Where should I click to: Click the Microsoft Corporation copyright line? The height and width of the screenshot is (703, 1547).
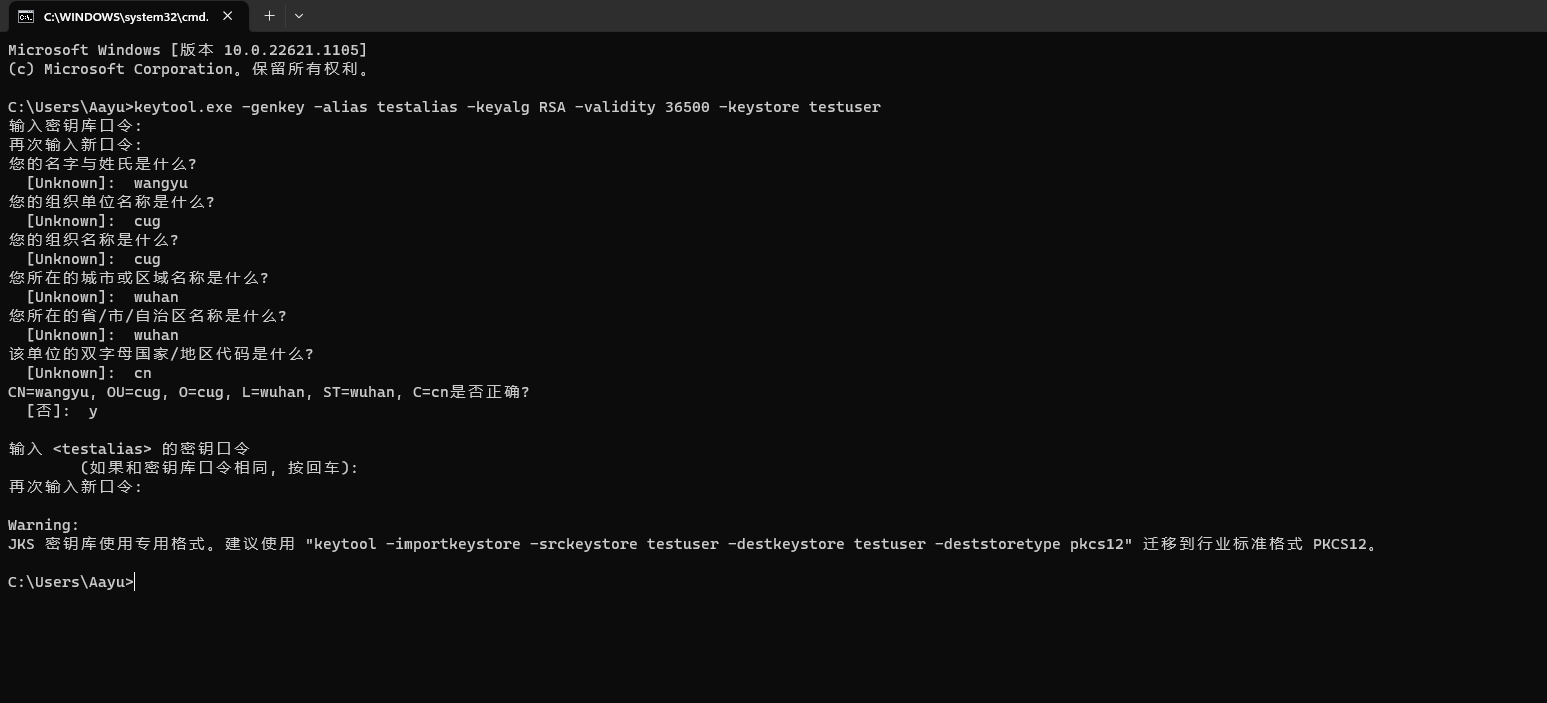[190, 69]
